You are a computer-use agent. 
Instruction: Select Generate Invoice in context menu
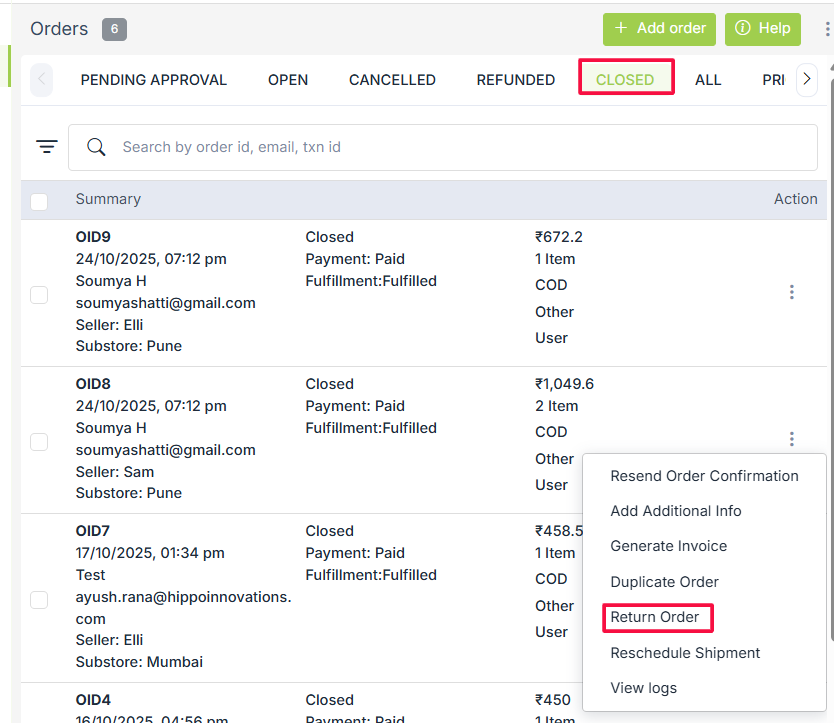coord(668,546)
